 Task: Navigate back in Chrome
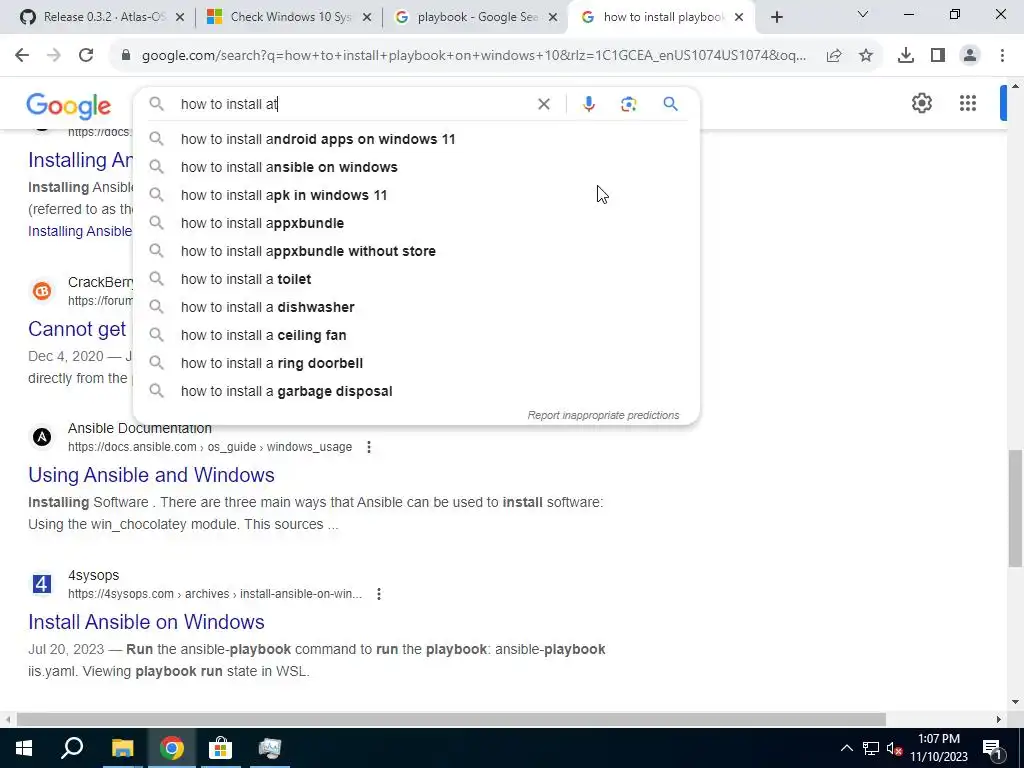pos(22,56)
